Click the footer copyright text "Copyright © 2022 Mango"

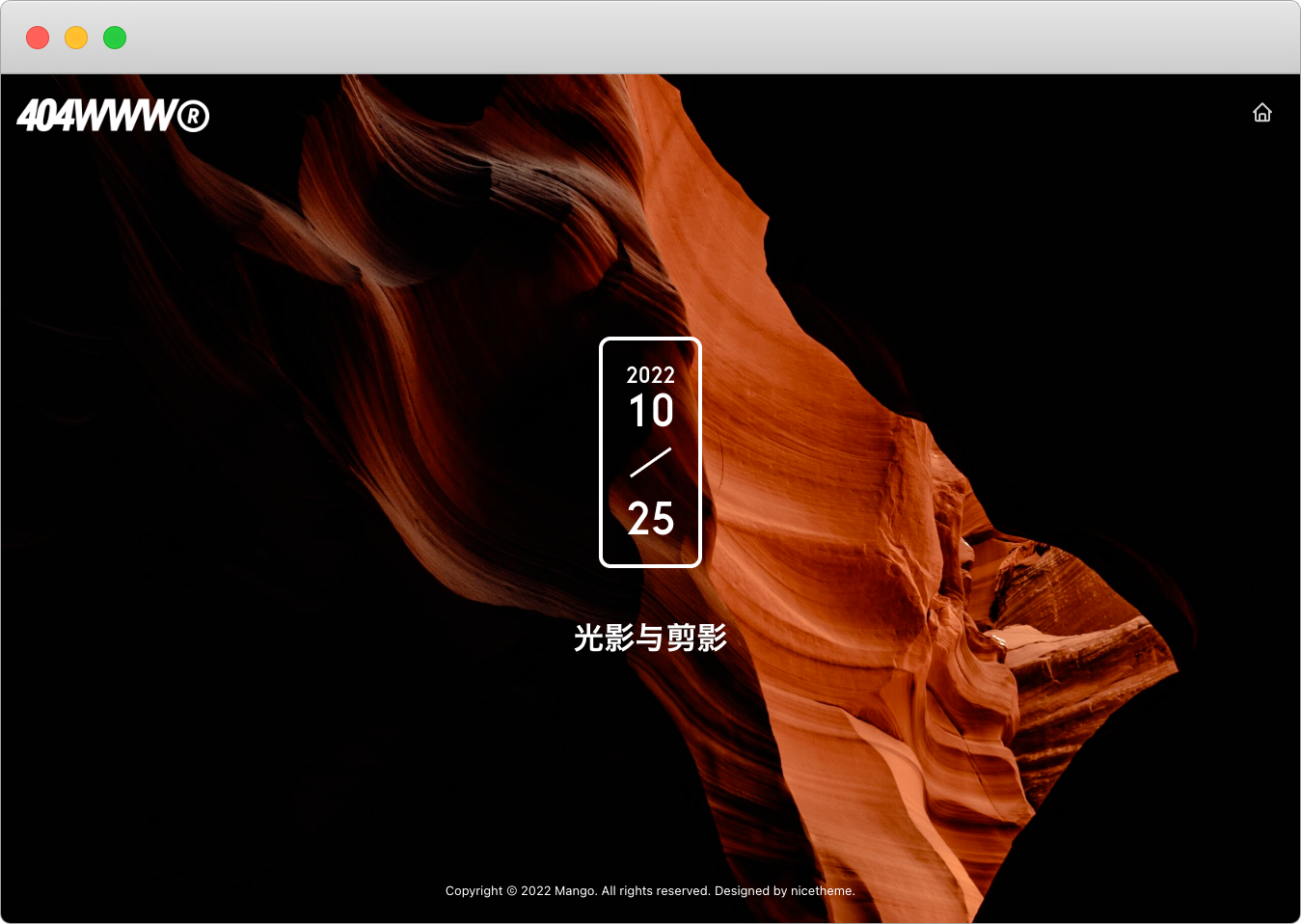tap(521, 890)
